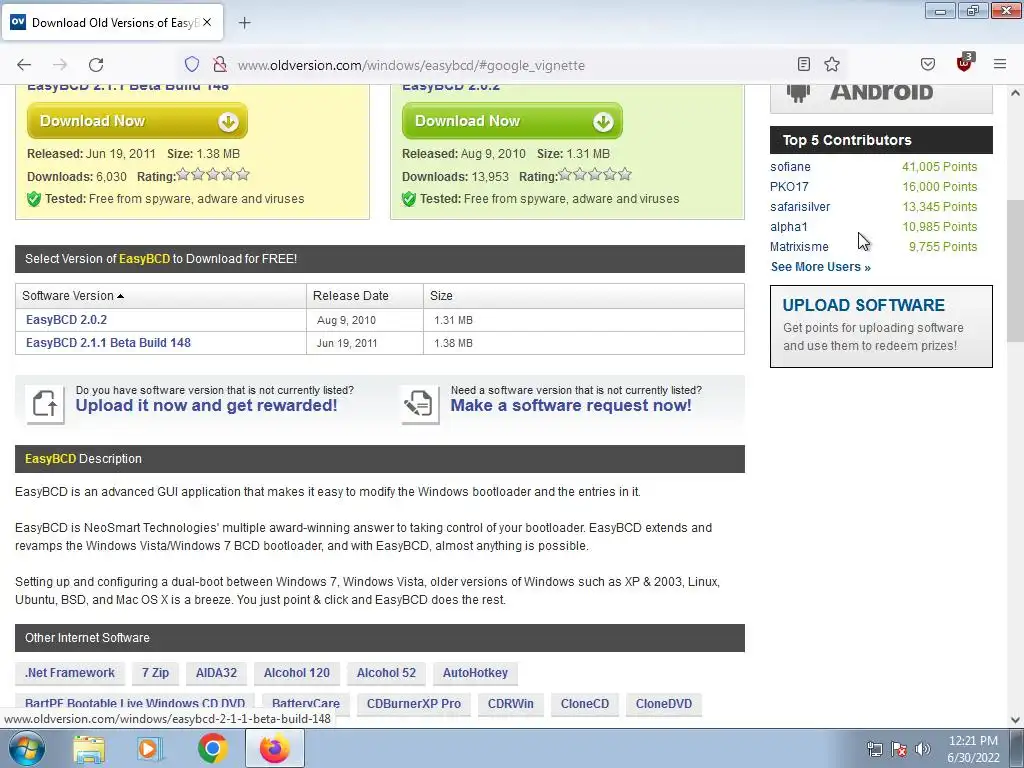This screenshot has height=768, width=1024.
Task: Open the Firefox hamburger menu
Action: (1000, 64)
